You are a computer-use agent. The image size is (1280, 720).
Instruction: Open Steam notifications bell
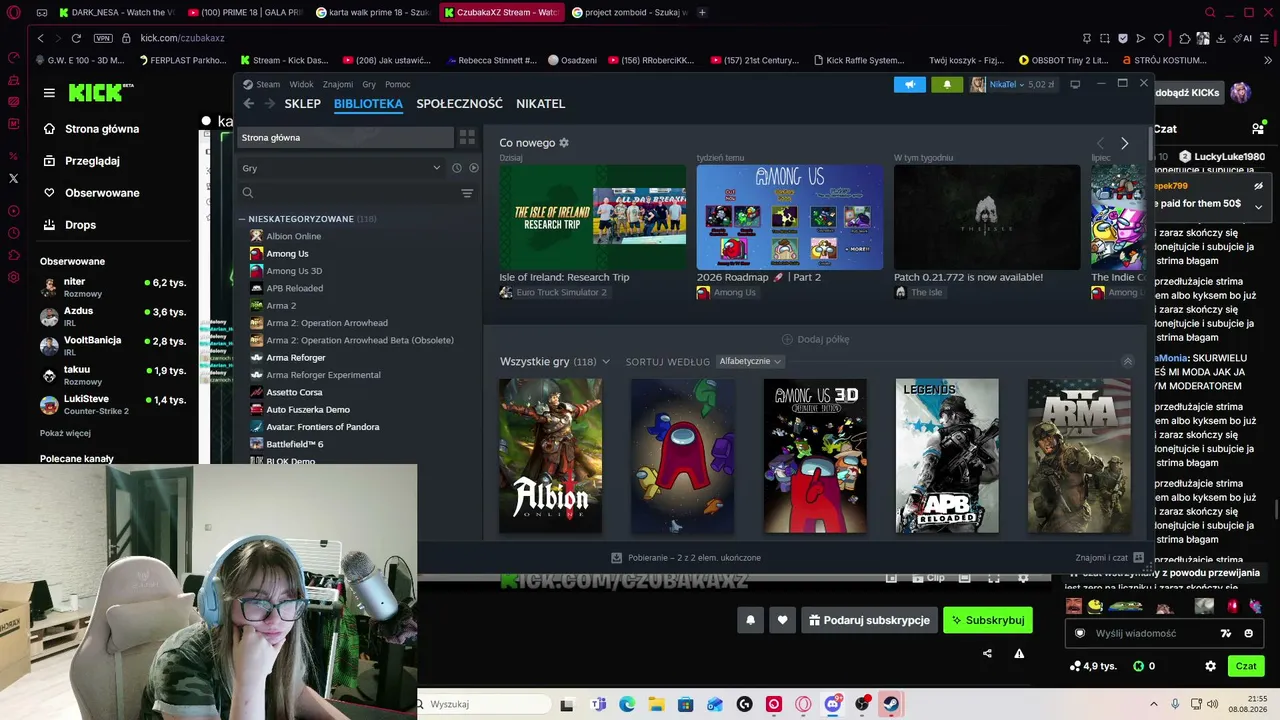point(947,84)
